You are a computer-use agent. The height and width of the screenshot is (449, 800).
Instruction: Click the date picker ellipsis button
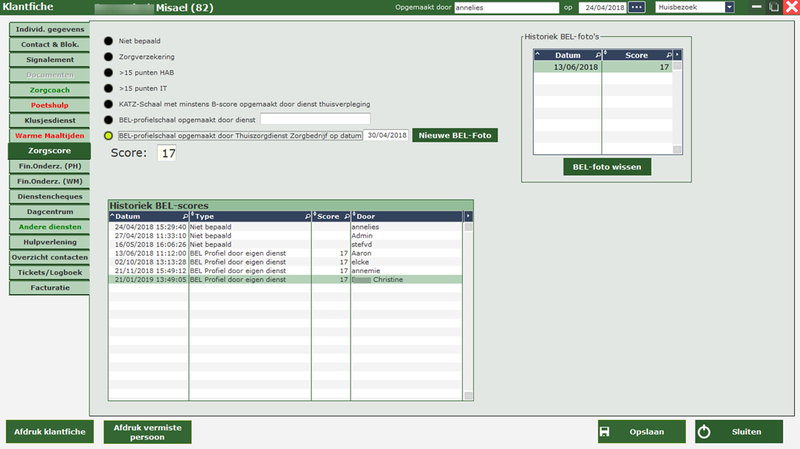coord(637,8)
